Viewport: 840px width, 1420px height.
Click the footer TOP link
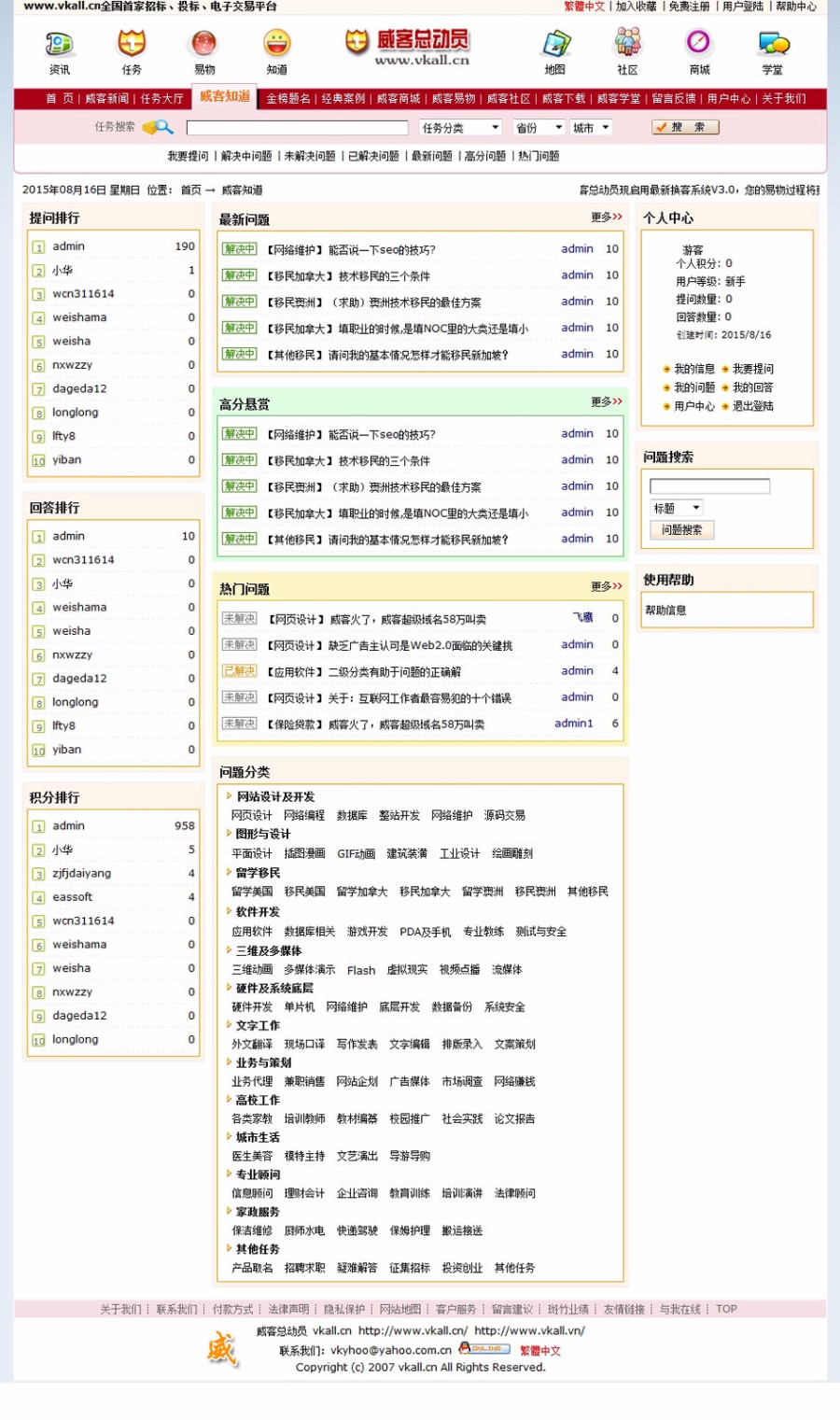pos(726,1310)
